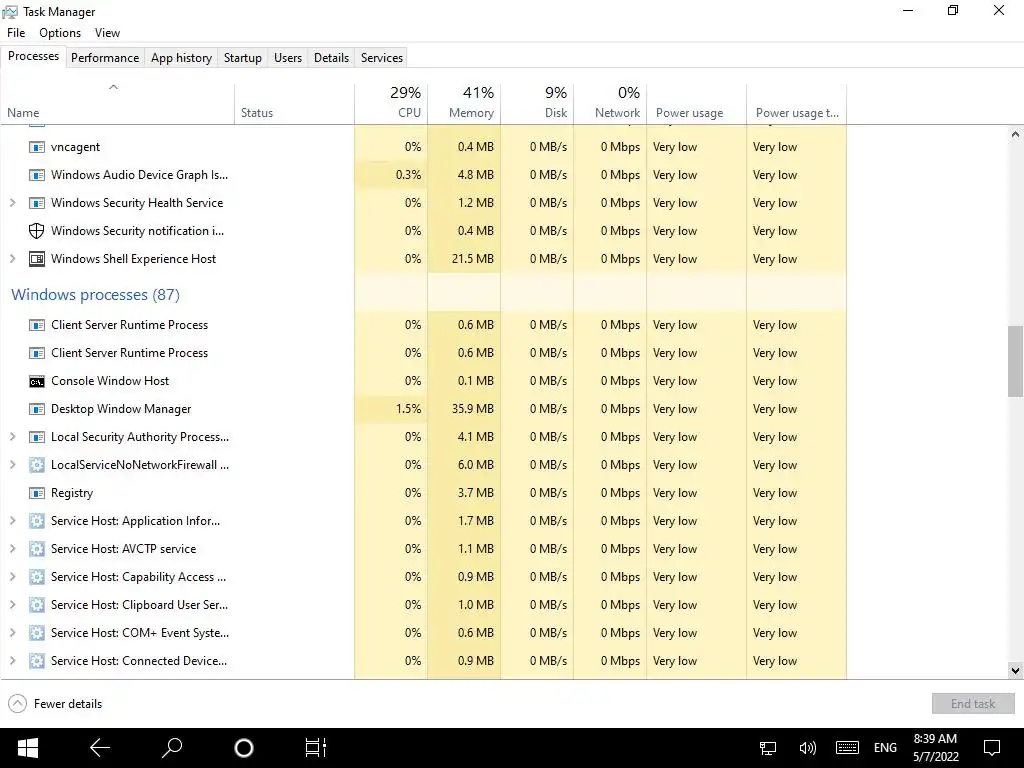Screen dimensions: 1024x768
Task: Sort by the Power usage column header
Action: click(x=697, y=103)
